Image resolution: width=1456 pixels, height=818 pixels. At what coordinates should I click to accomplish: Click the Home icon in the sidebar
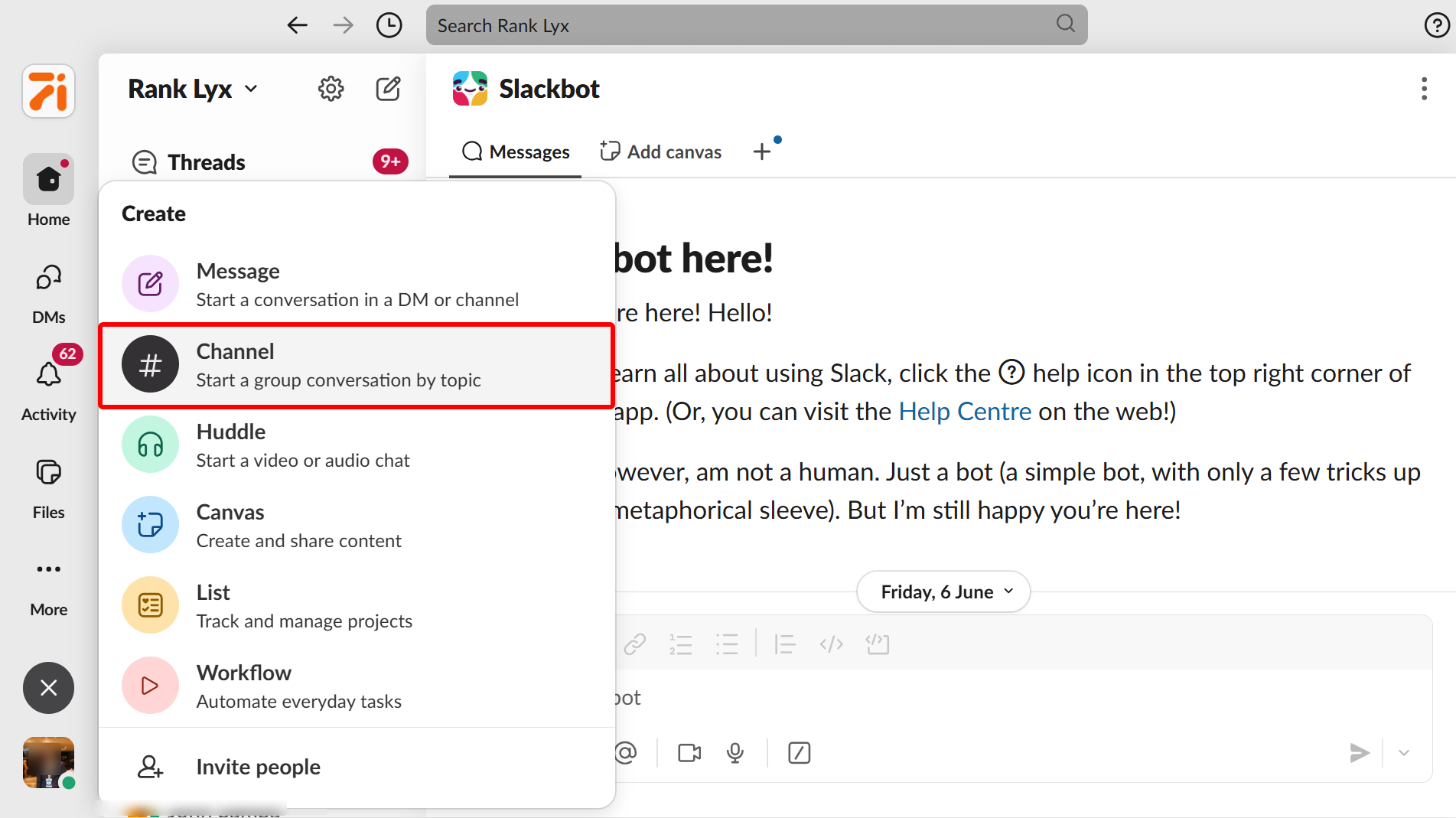coord(48,178)
